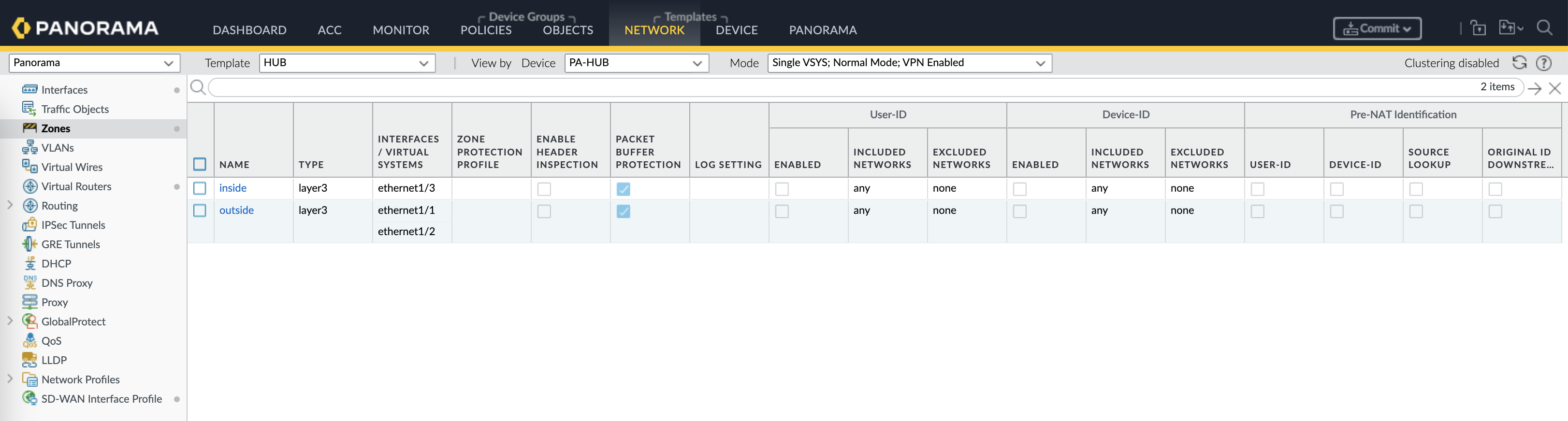Open the help question mark icon

pos(1544,63)
